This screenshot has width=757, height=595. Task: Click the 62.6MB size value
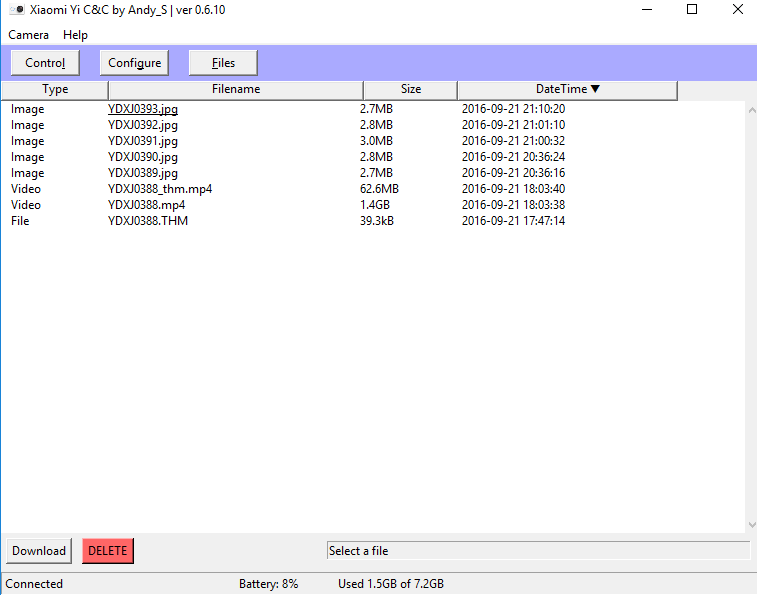tap(379, 189)
